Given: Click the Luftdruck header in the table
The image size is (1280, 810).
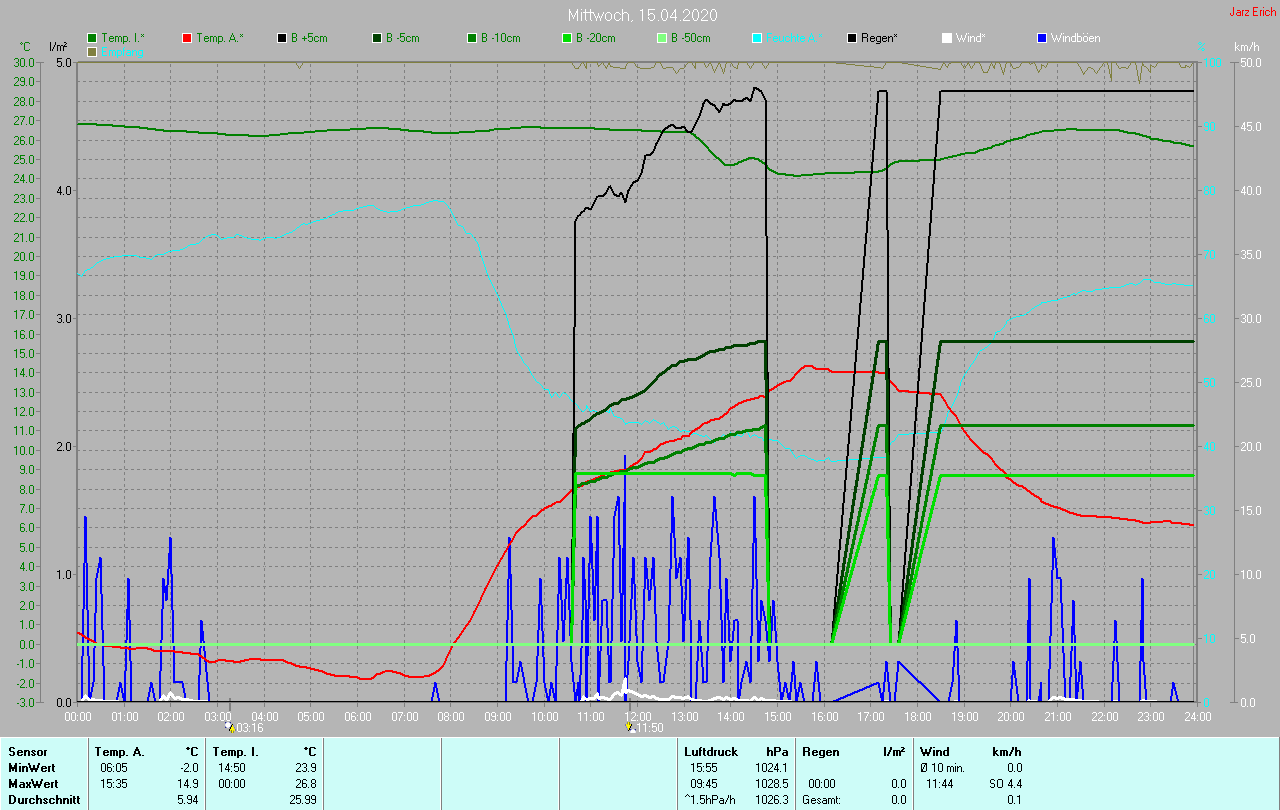Looking at the screenshot, I should [710, 751].
